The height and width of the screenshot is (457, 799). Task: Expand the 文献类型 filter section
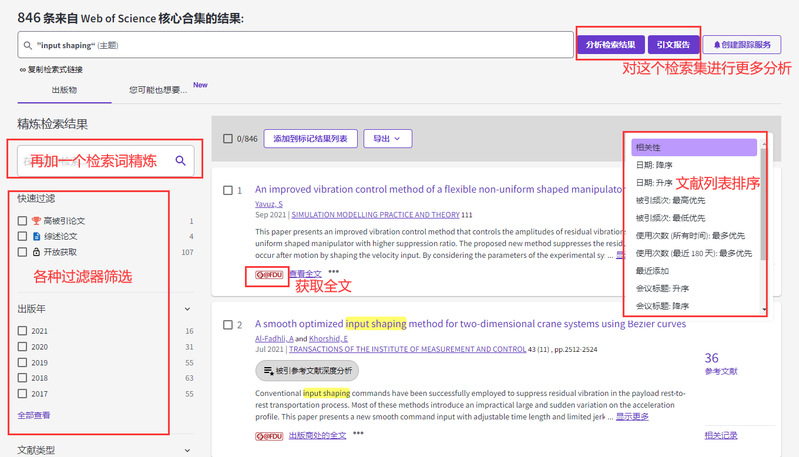coord(187,452)
